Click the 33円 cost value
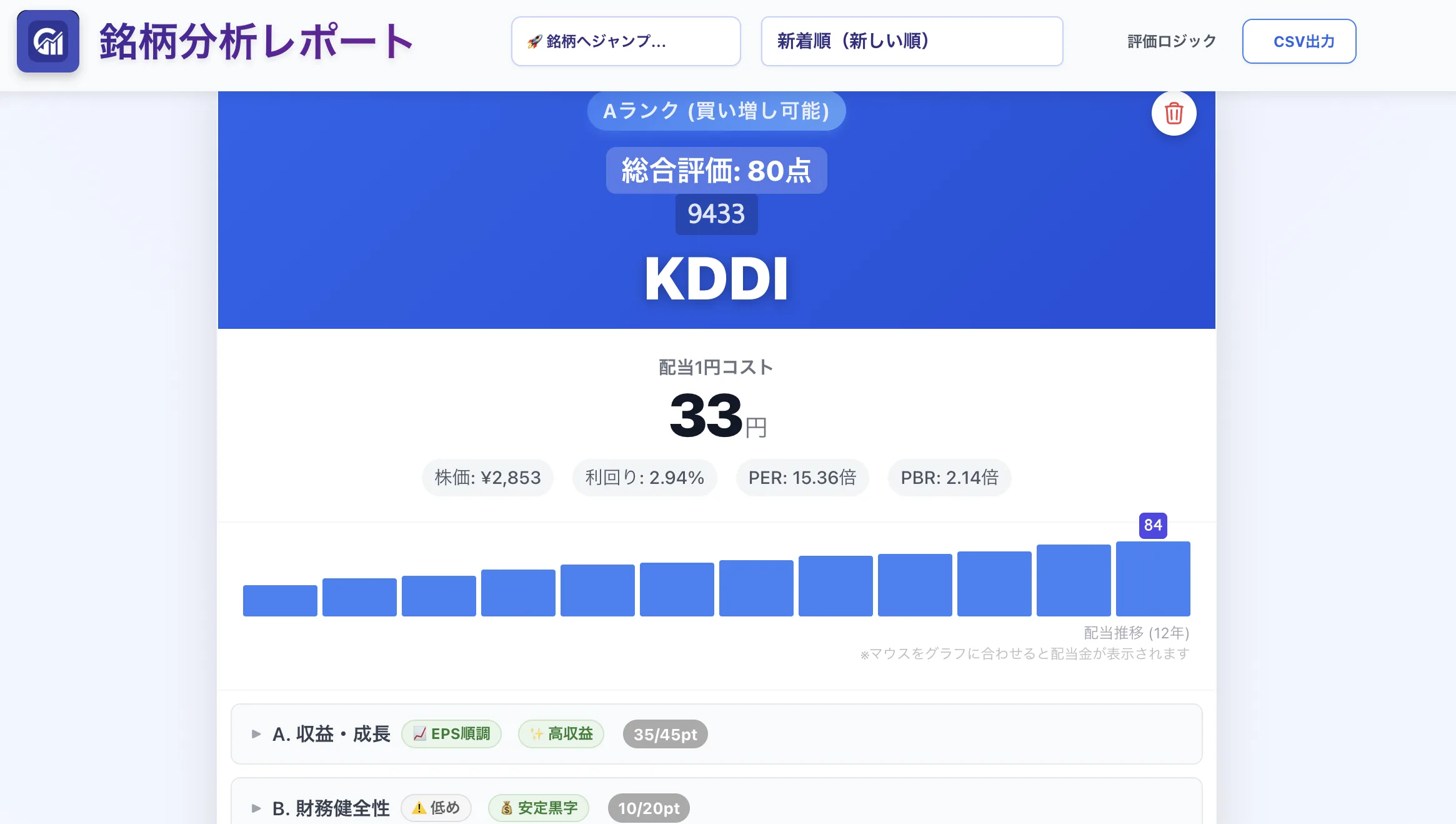Viewport: 1456px width, 824px height. (x=718, y=416)
